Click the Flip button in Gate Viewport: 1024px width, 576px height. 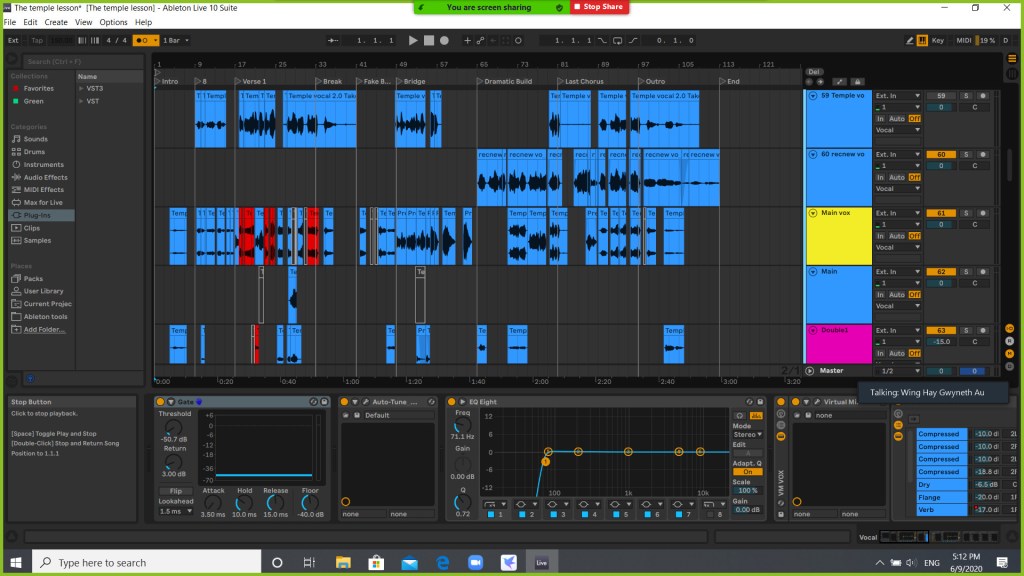174,491
